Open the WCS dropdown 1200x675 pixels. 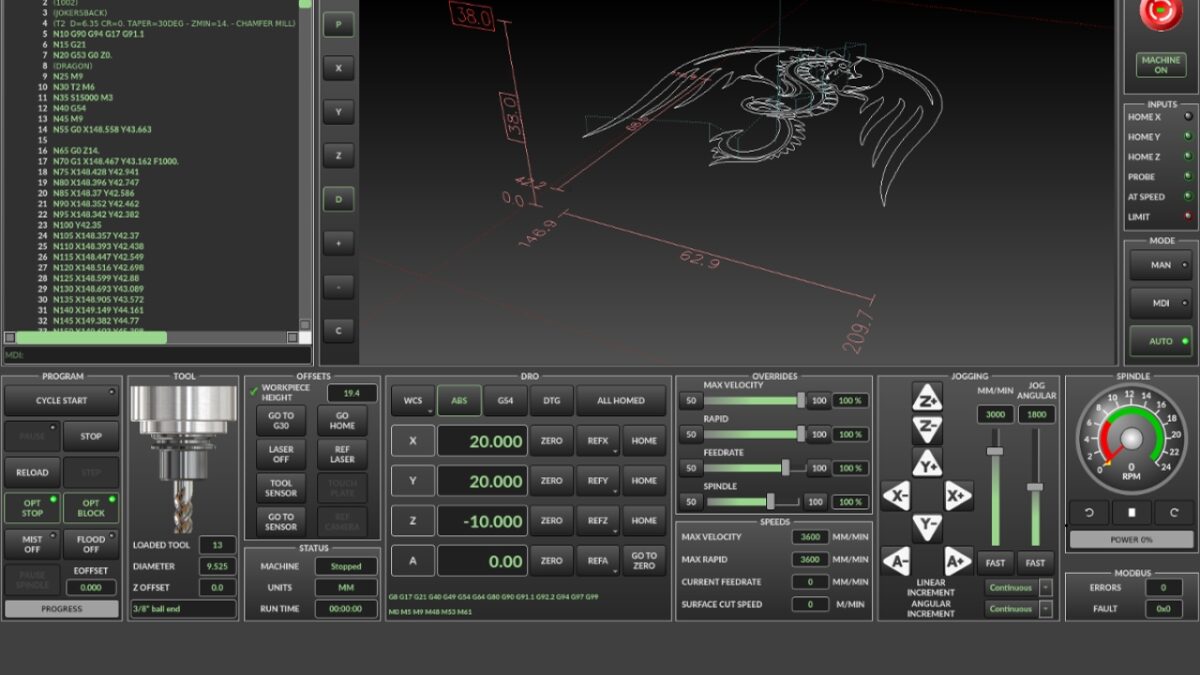413,400
